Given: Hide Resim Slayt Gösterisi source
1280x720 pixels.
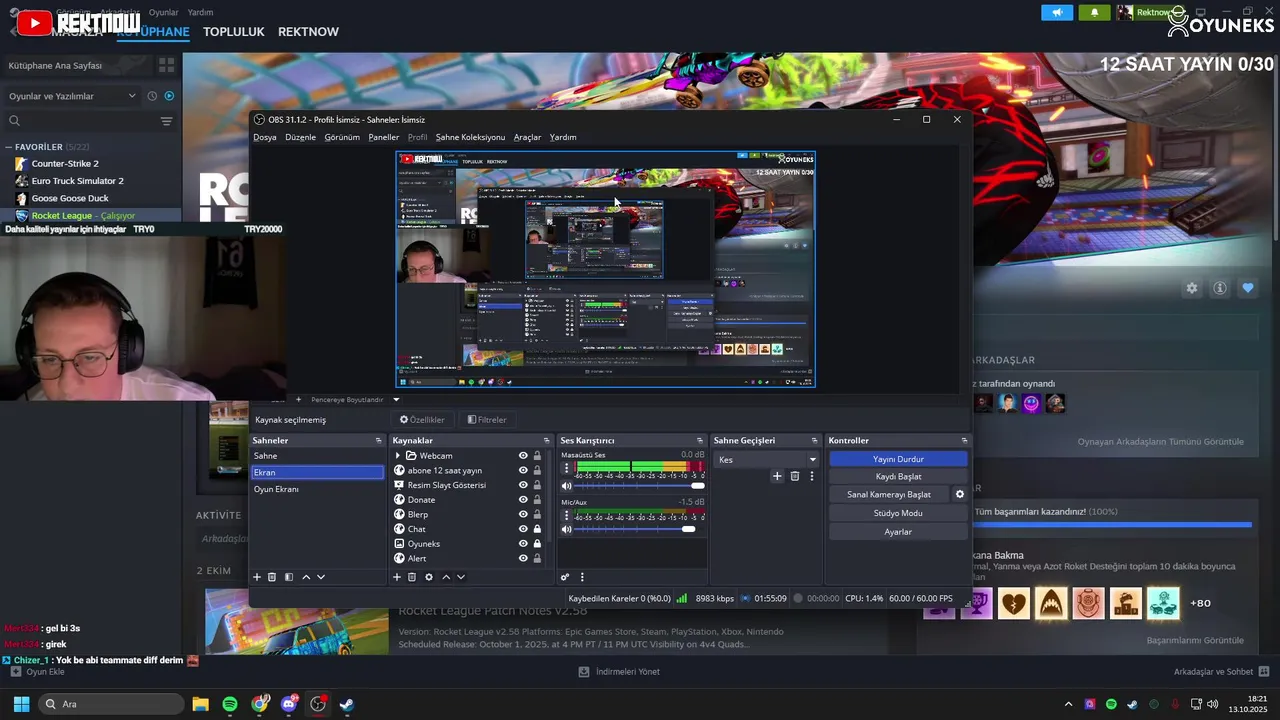Looking at the screenshot, I should tap(523, 485).
